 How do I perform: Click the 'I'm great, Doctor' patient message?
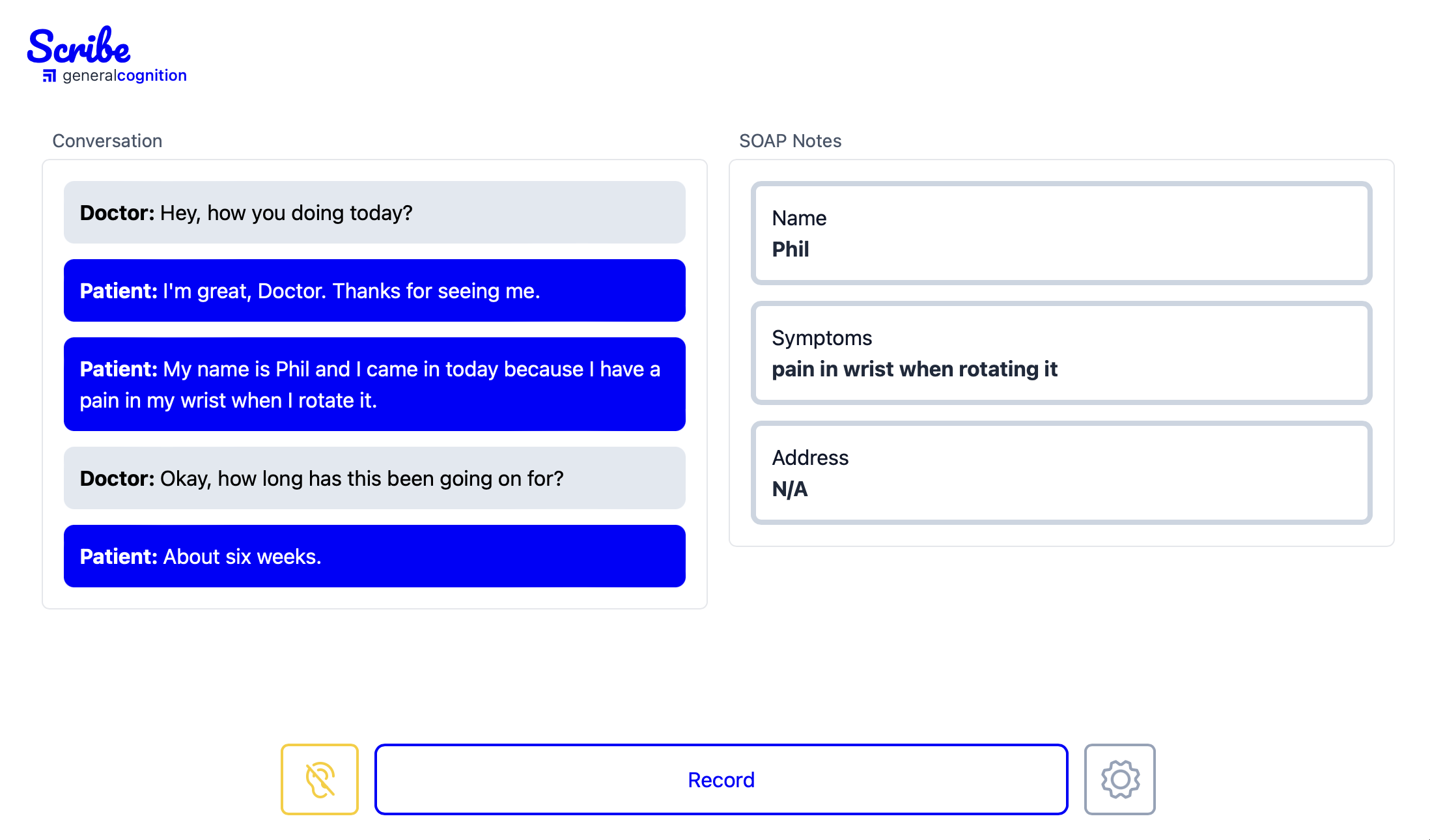point(374,290)
